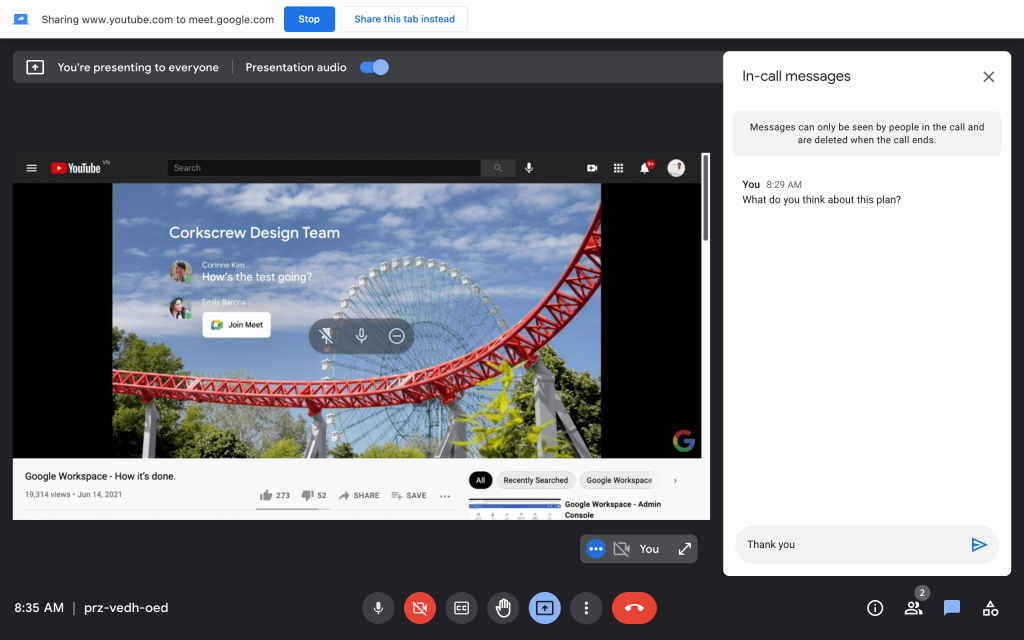
Task: Click the presenting screen icon in banner
Action: tap(35, 67)
